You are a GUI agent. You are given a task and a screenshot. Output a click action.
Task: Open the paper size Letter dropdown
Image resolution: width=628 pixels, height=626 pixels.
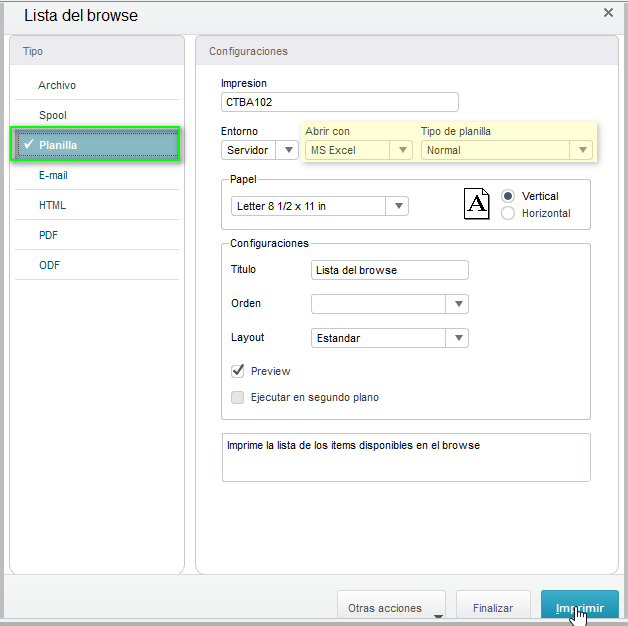[320, 206]
